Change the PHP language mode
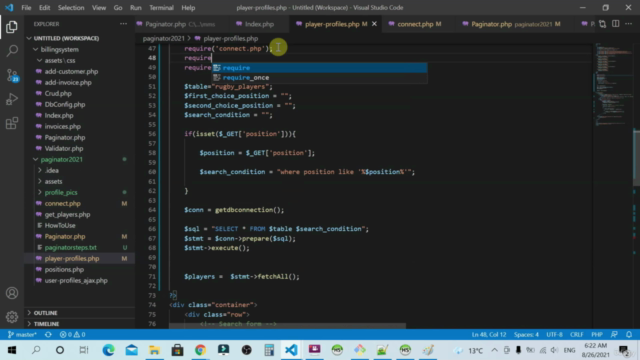Screen dimensions: 640x360 (596, 335)
